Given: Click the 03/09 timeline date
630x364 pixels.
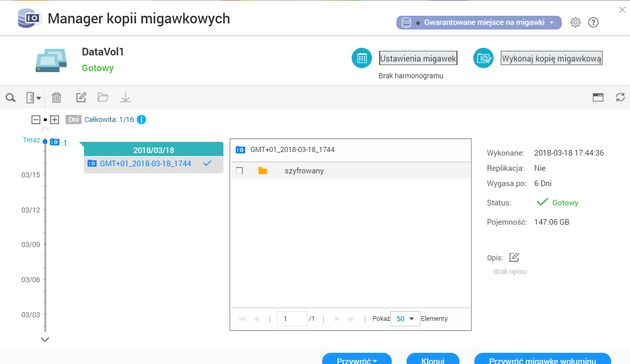Looking at the screenshot, I should (31, 244).
